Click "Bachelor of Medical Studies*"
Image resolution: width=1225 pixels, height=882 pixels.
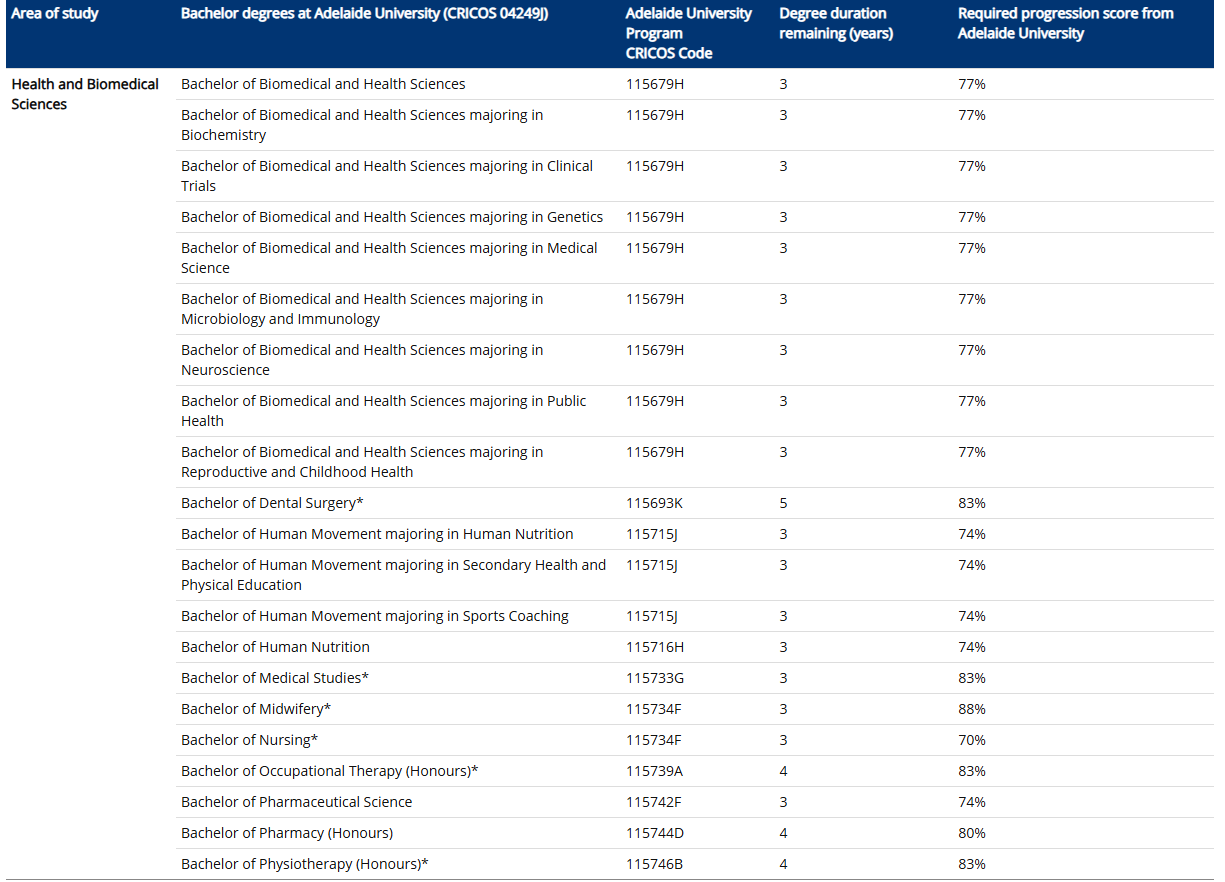pos(275,678)
